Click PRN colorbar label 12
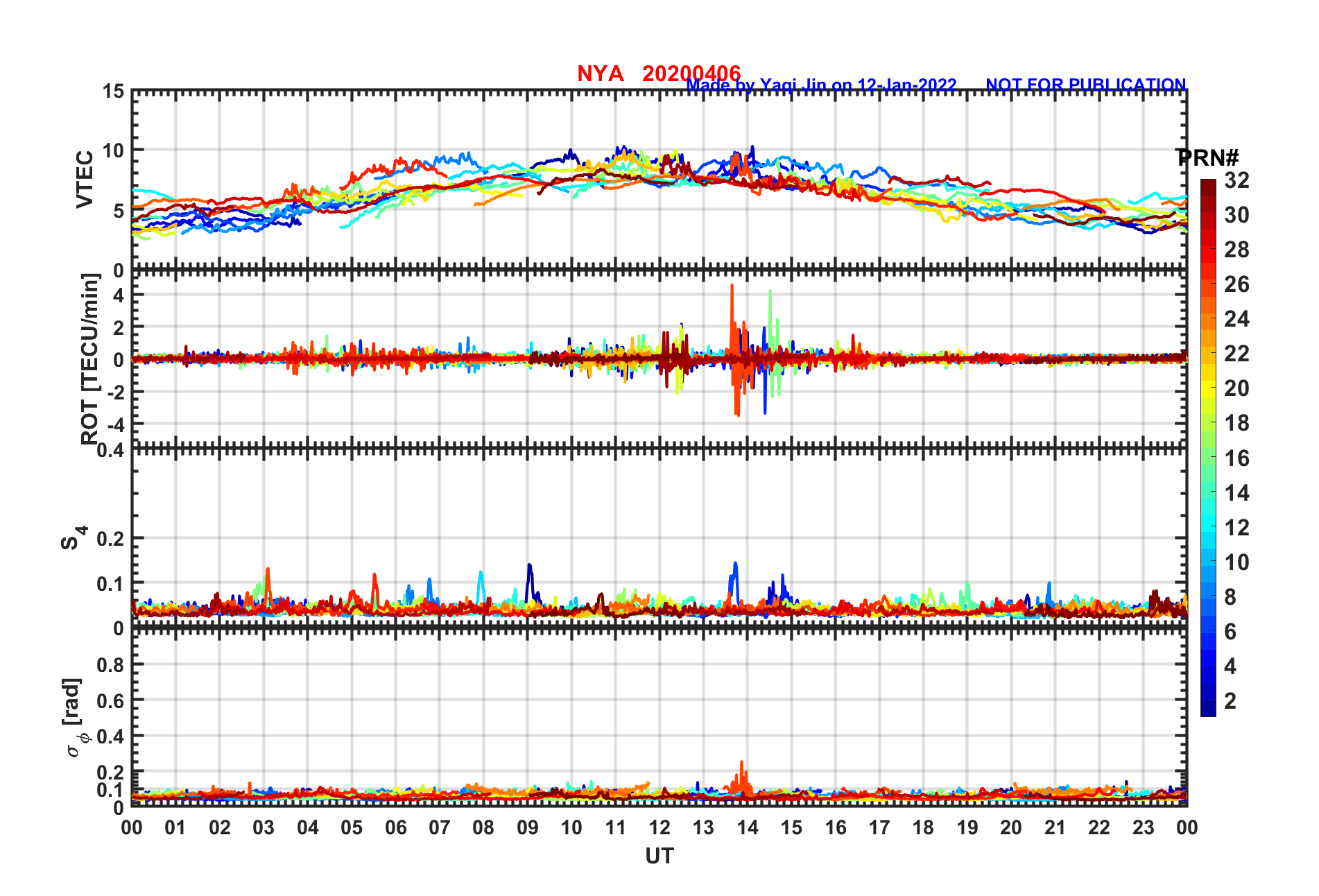Screen dimensions: 1319x896 click(1236, 528)
